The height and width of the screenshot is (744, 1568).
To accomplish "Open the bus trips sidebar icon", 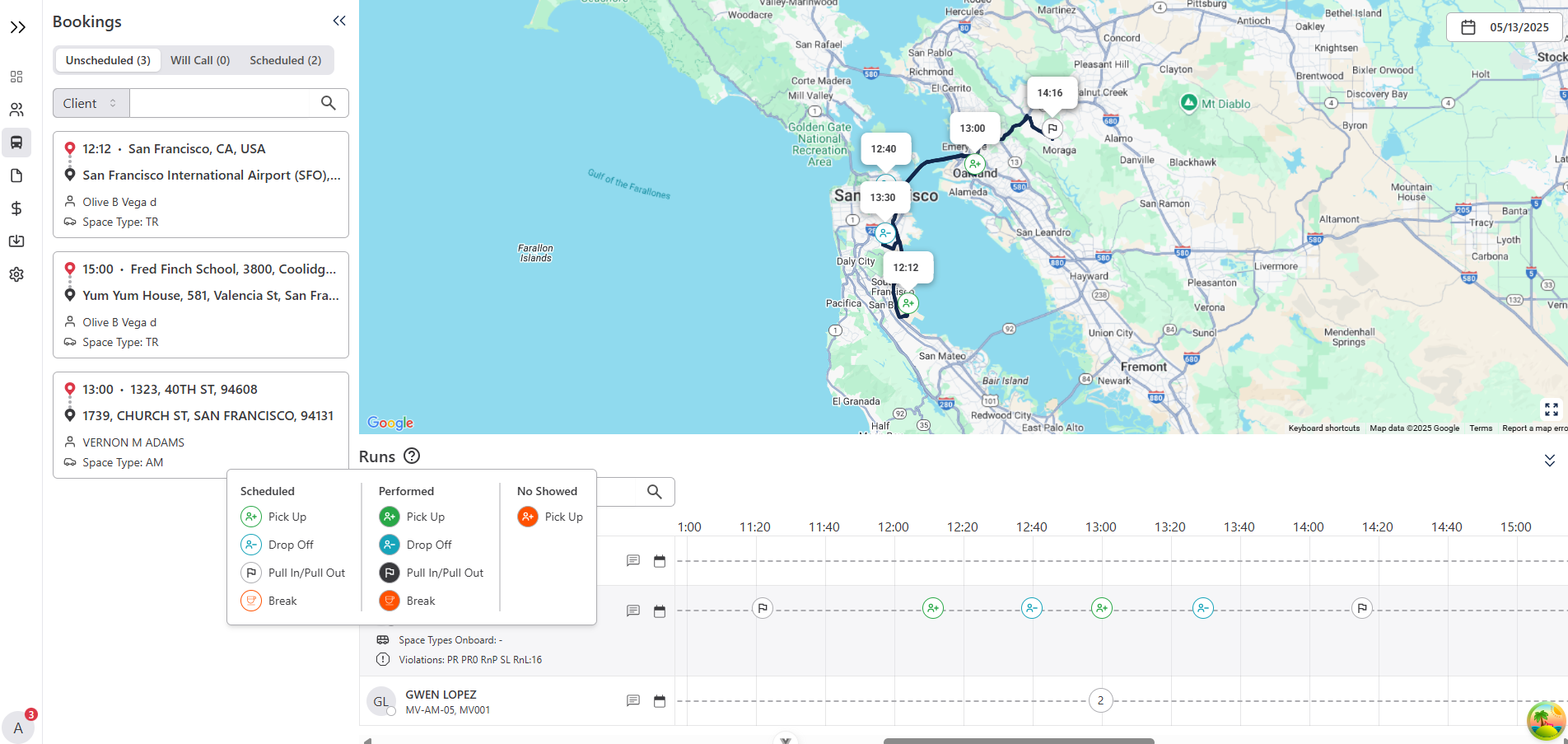I will (16, 143).
